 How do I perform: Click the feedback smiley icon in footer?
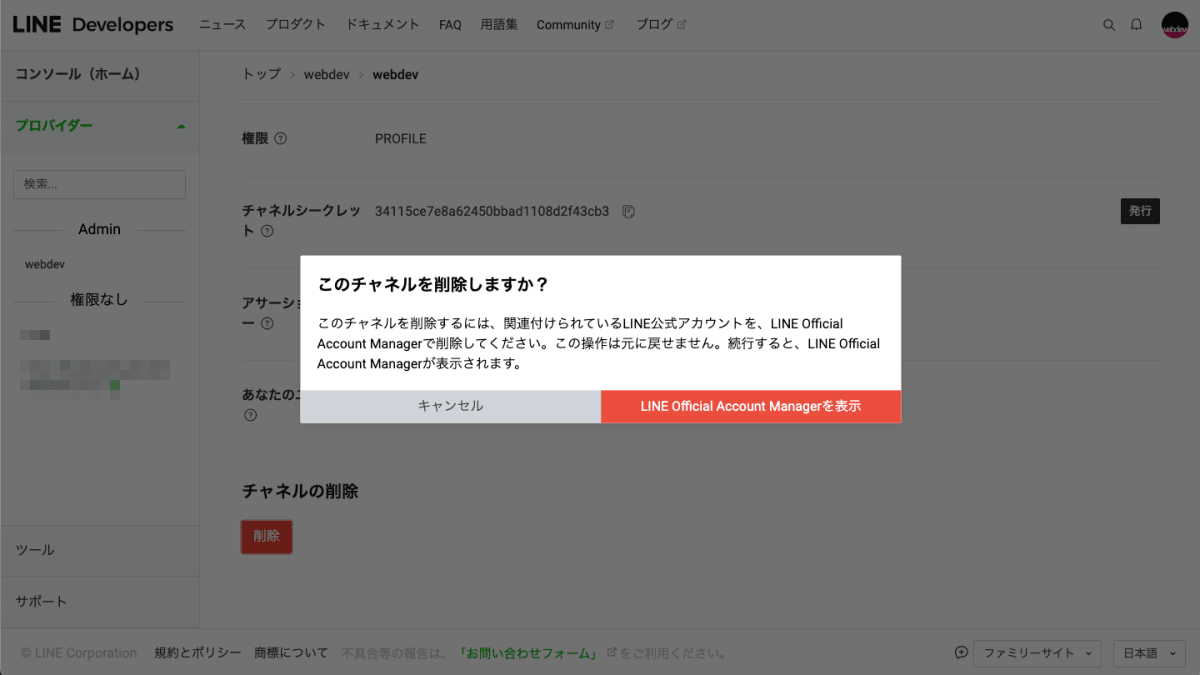[x=962, y=653]
